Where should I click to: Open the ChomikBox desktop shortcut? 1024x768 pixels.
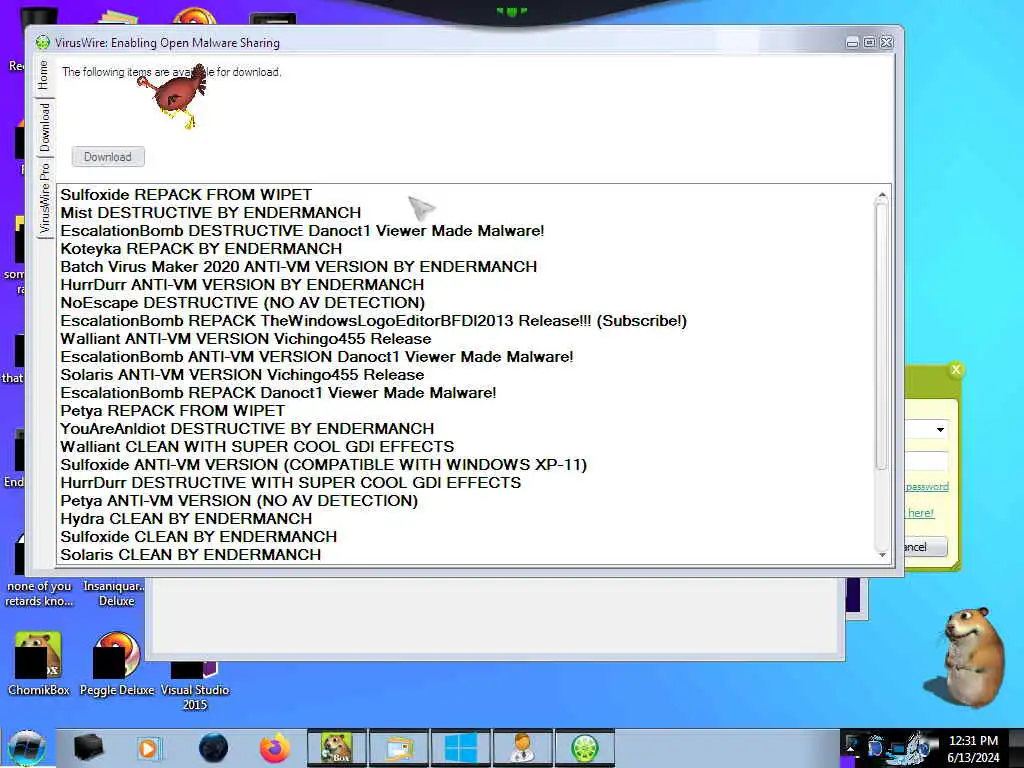click(x=39, y=664)
